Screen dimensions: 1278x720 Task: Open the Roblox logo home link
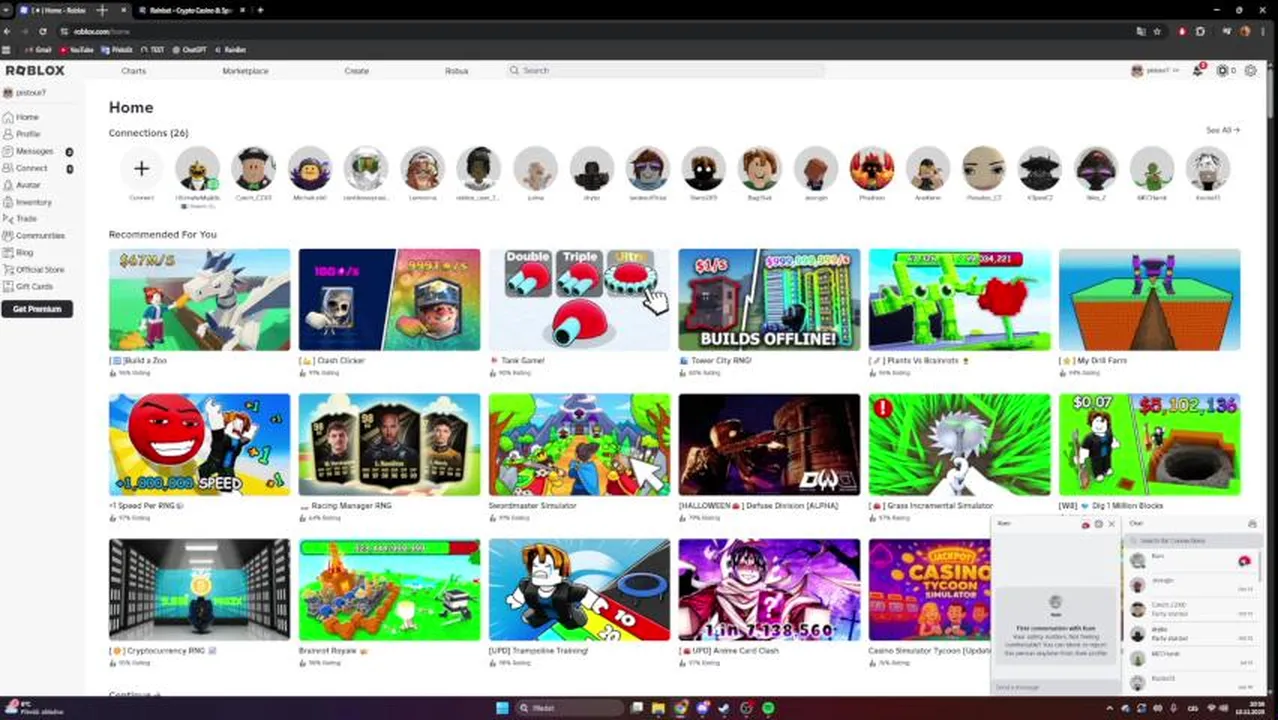click(x=35, y=71)
